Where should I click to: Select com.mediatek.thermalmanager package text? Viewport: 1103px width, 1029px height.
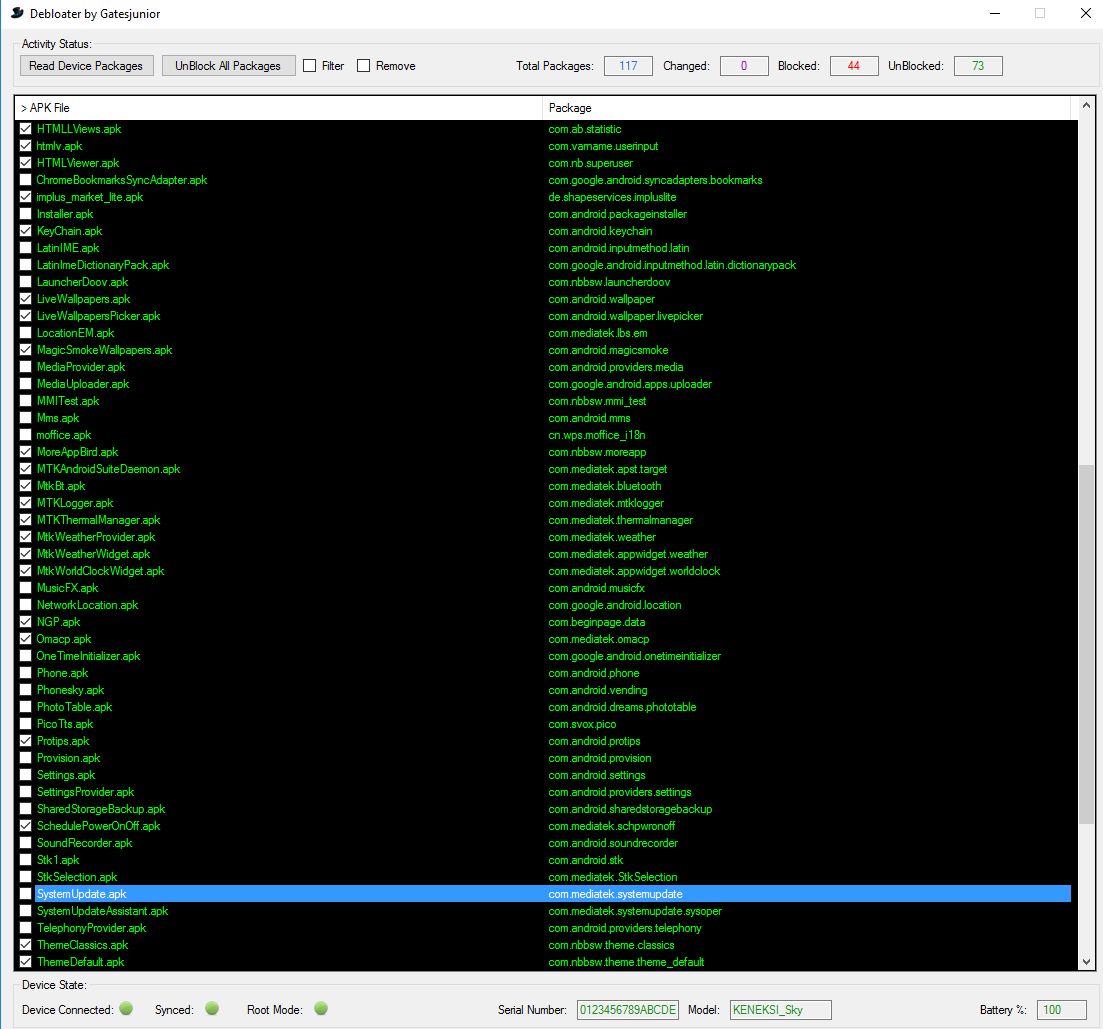pyautogui.click(x=620, y=520)
